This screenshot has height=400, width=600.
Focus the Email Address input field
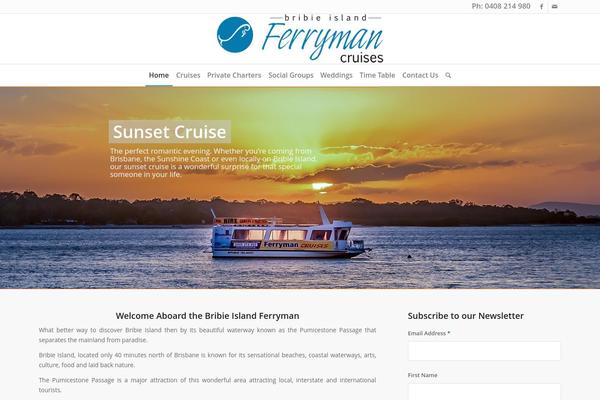coord(484,351)
